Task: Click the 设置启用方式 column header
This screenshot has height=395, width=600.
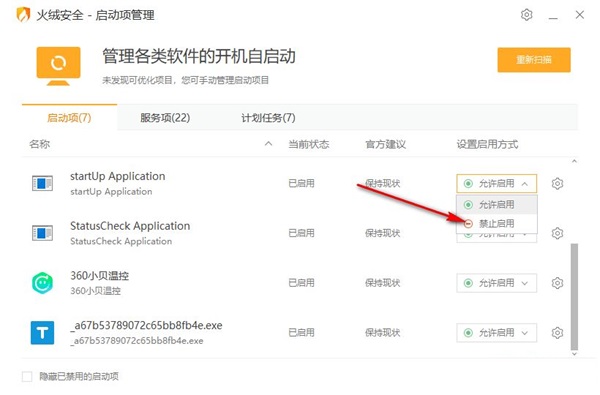Action: point(487,144)
